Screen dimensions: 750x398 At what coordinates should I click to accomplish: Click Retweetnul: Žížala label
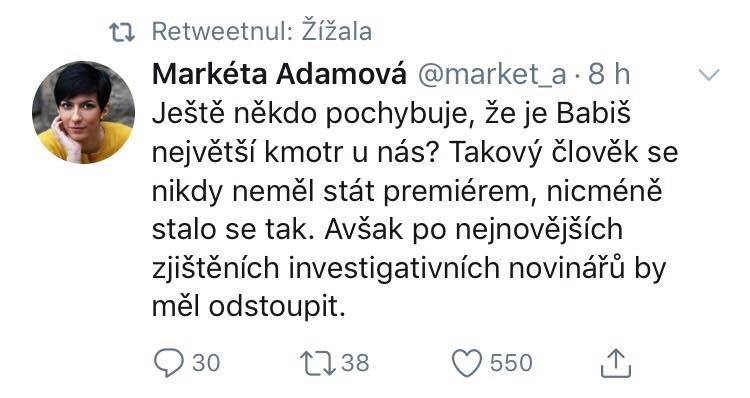point(262,32)
